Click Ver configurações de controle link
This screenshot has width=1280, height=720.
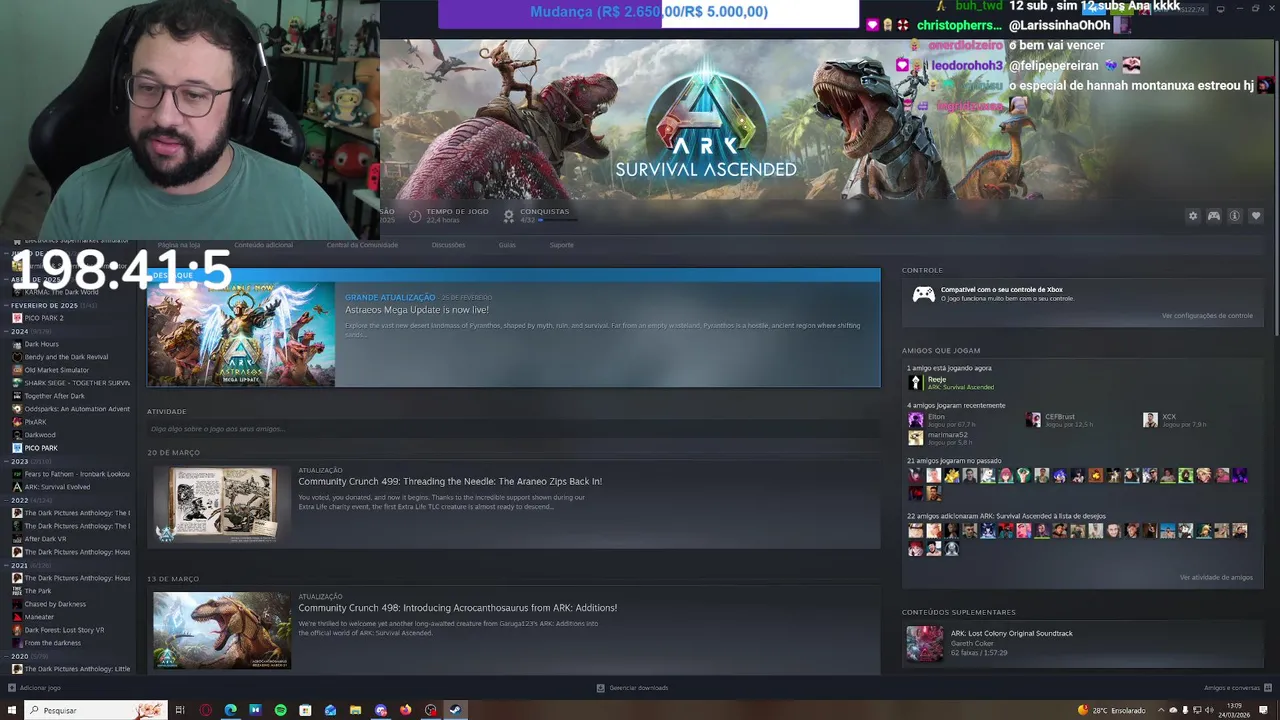pyautogui.click(x=1207, y=316)
